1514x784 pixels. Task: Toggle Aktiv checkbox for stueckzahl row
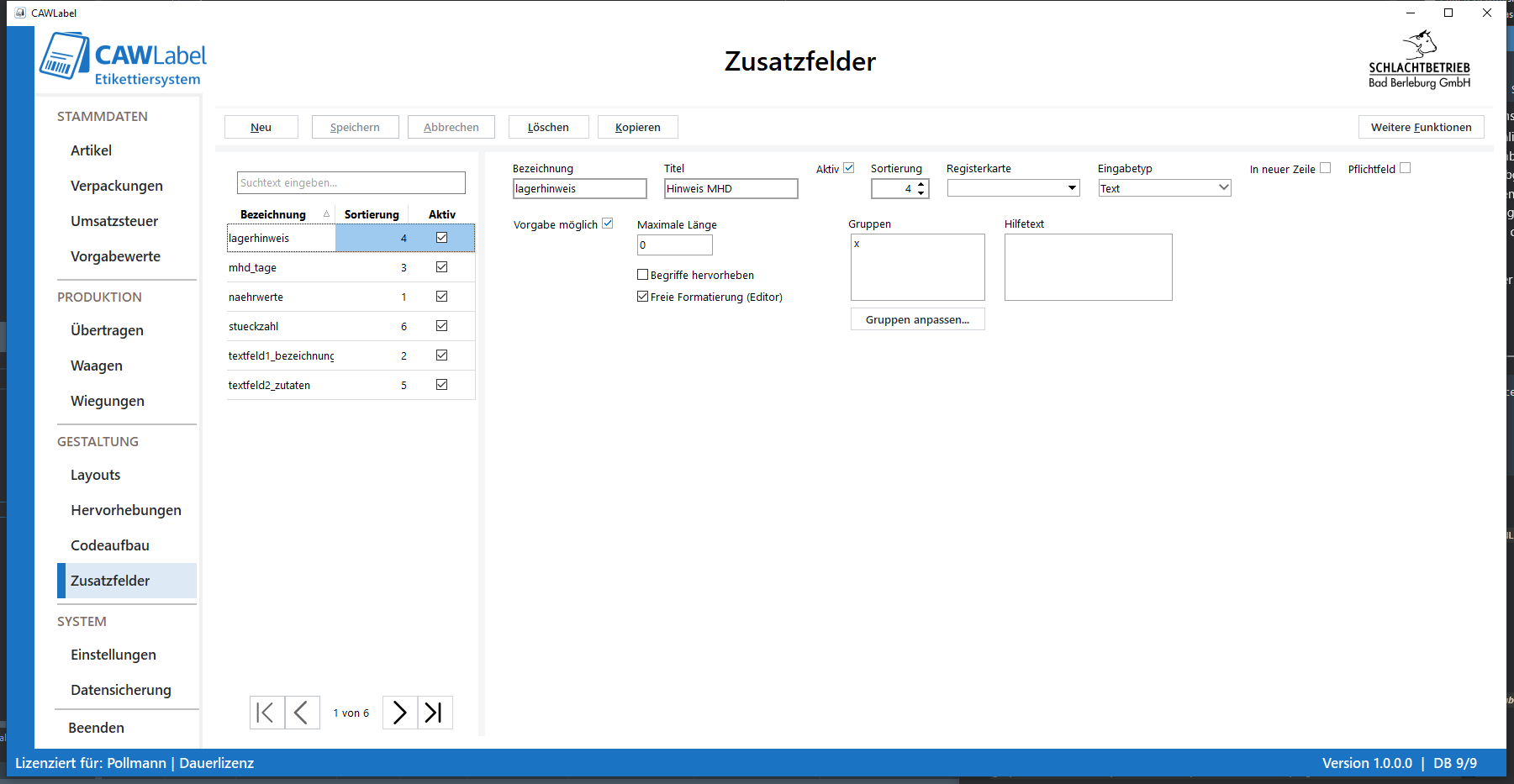click(x=441, y=326)
